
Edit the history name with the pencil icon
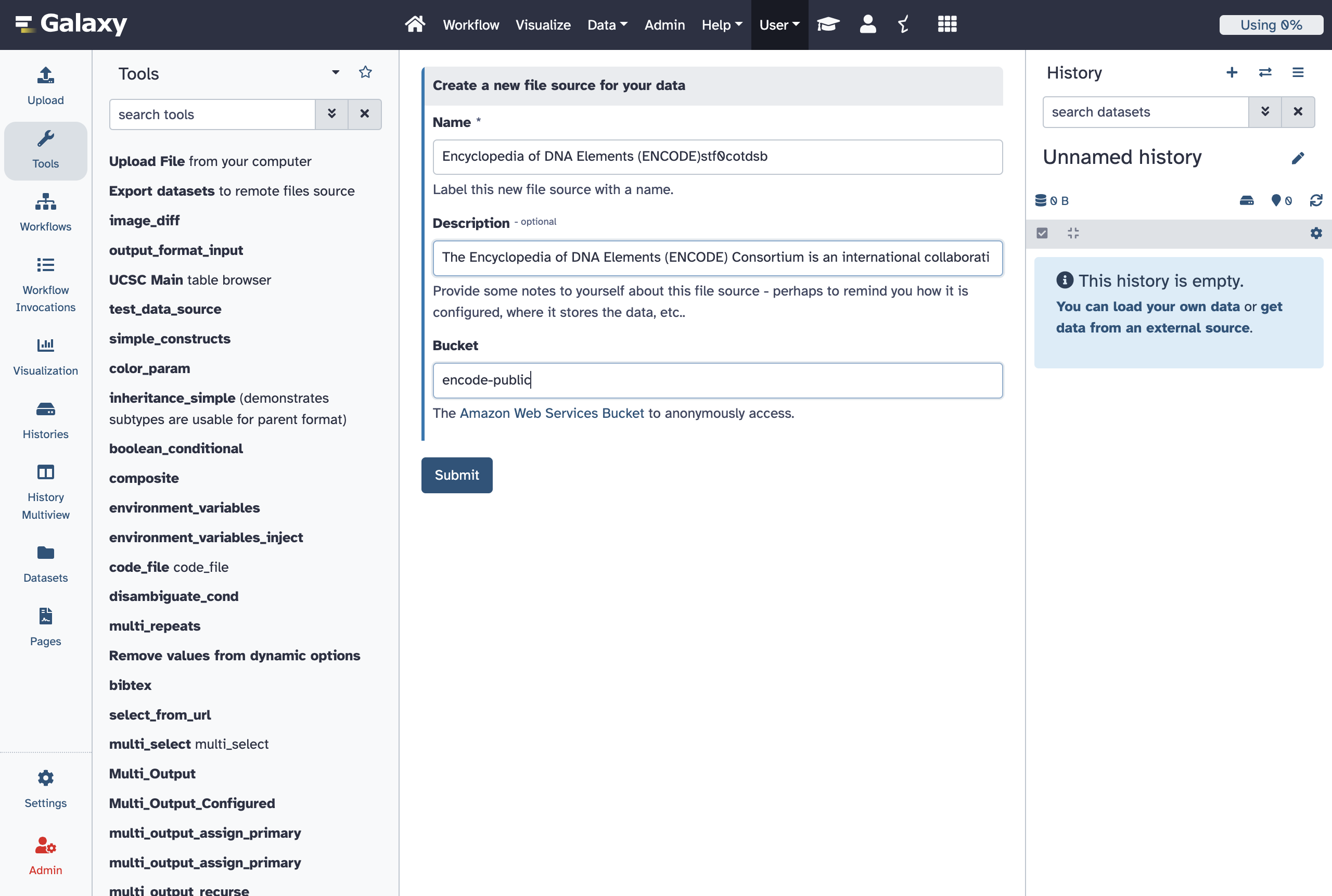pos(1298,158)
